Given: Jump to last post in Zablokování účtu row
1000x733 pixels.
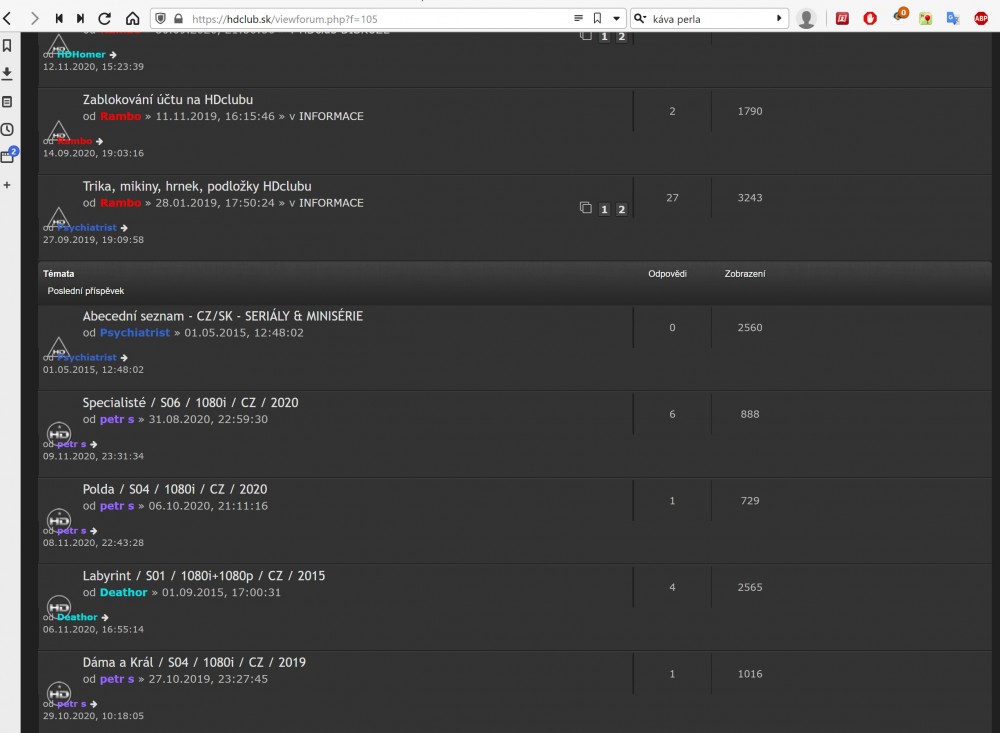Looking at the screenshot, I should coord(99,141).
